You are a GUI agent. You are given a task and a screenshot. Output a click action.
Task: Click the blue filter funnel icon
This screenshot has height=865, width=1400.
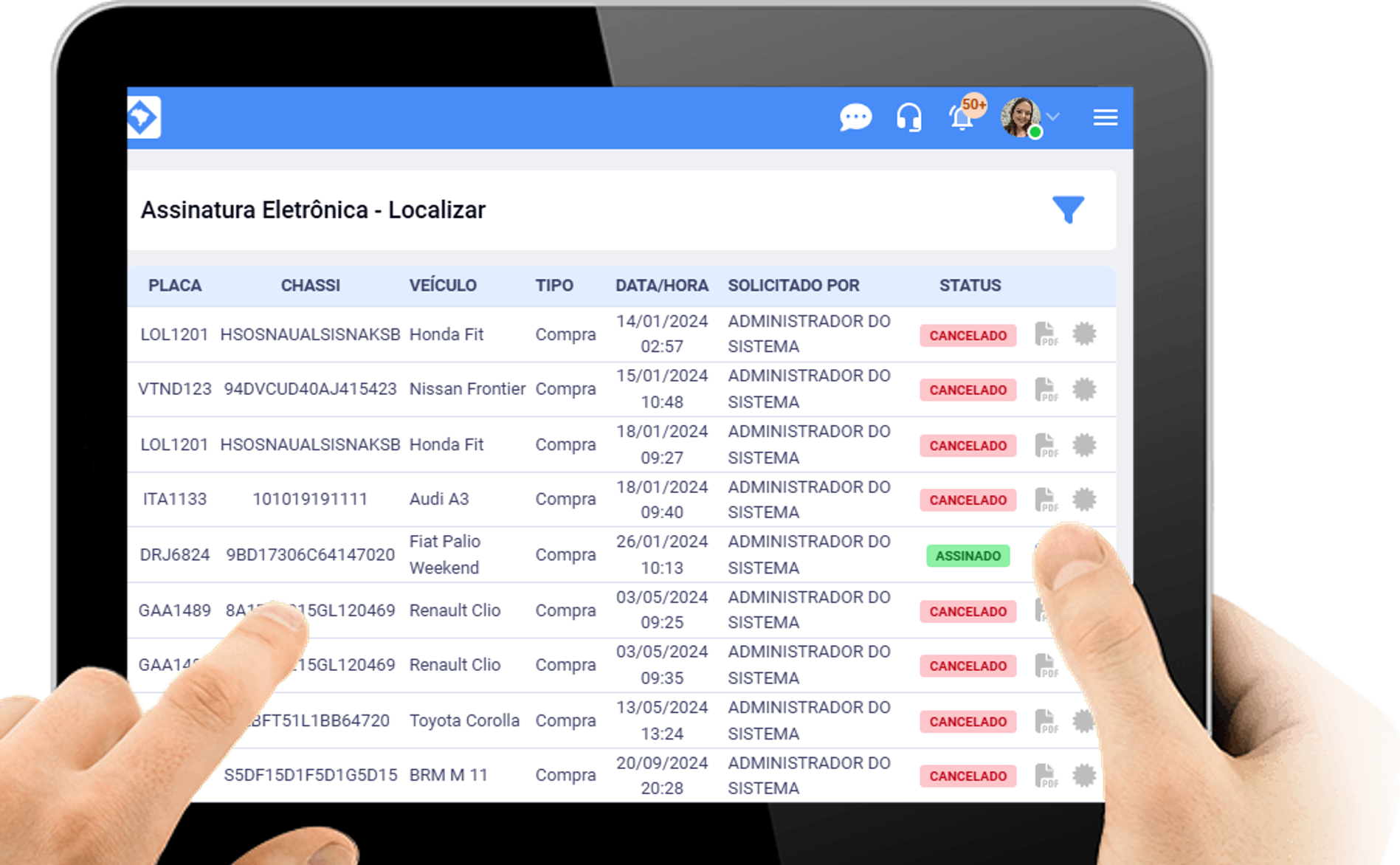tap(1067, 210)
